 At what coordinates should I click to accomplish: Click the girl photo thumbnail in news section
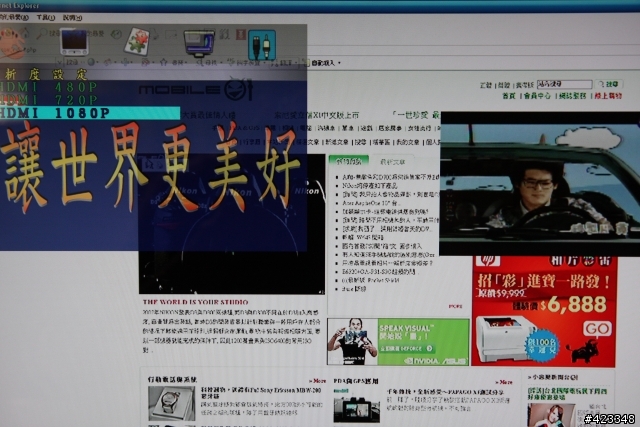pyautogui.click(x=552, y=415)
